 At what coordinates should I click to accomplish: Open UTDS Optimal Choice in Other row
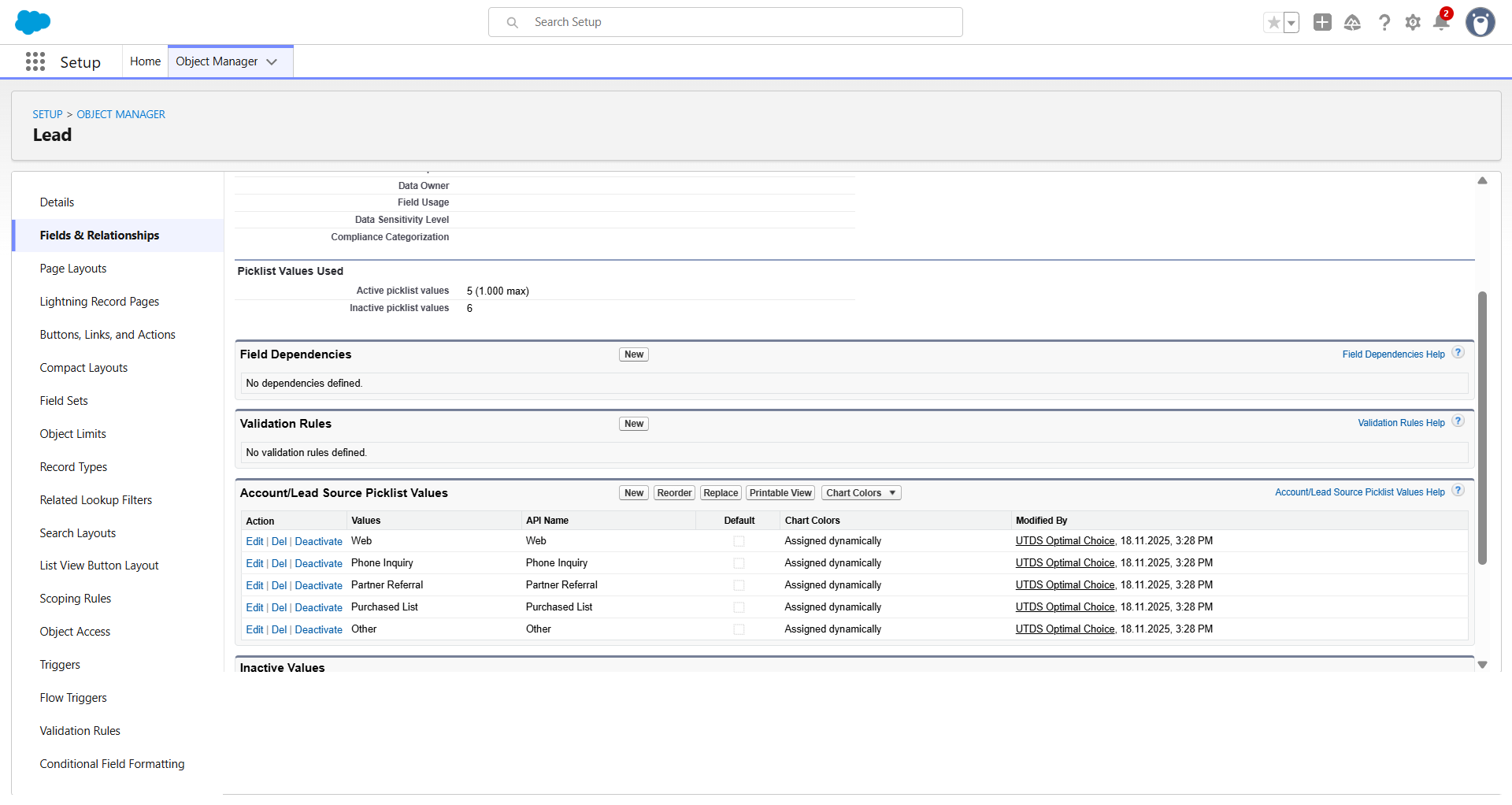(1065, 629)
